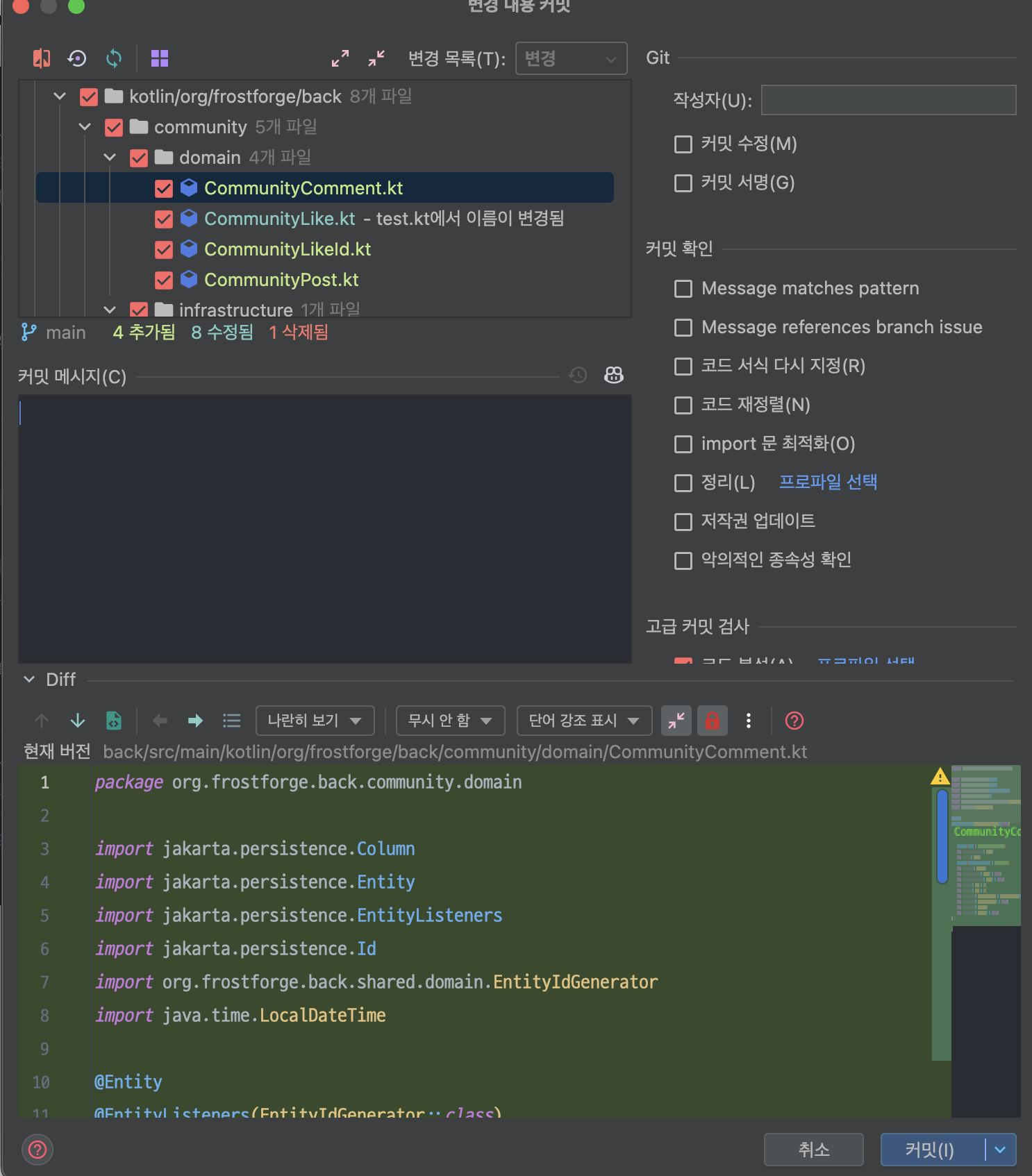The height and width of the screenshot is (1176, 1032).
Task: Click the Rollback changes icon
Action: coord(77,58)
